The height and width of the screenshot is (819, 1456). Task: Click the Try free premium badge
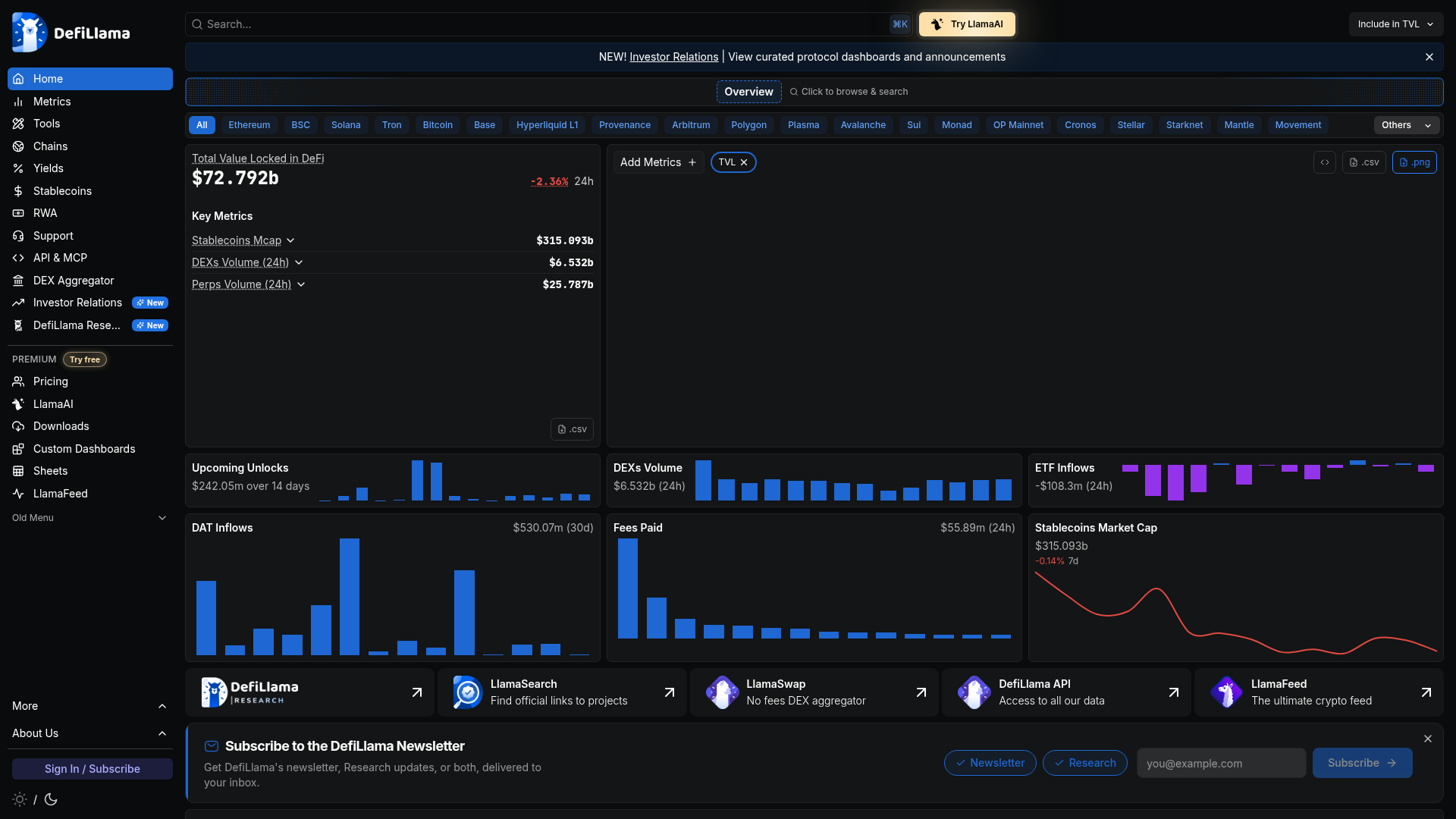[x=84, y=359]
